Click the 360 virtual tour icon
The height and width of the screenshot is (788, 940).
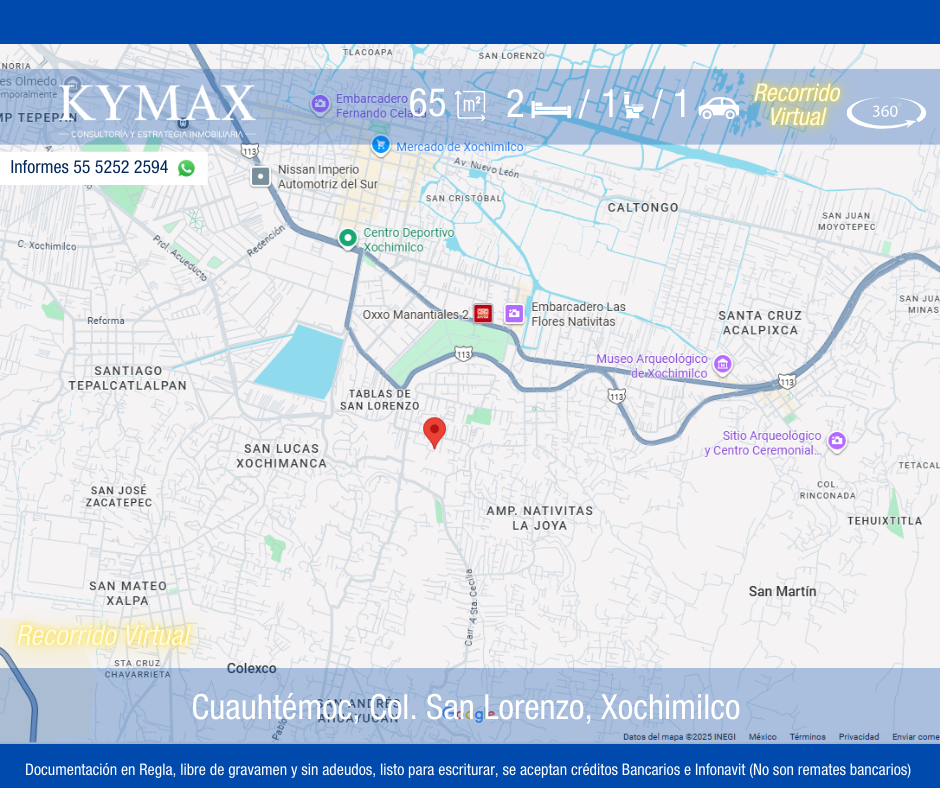886,112
